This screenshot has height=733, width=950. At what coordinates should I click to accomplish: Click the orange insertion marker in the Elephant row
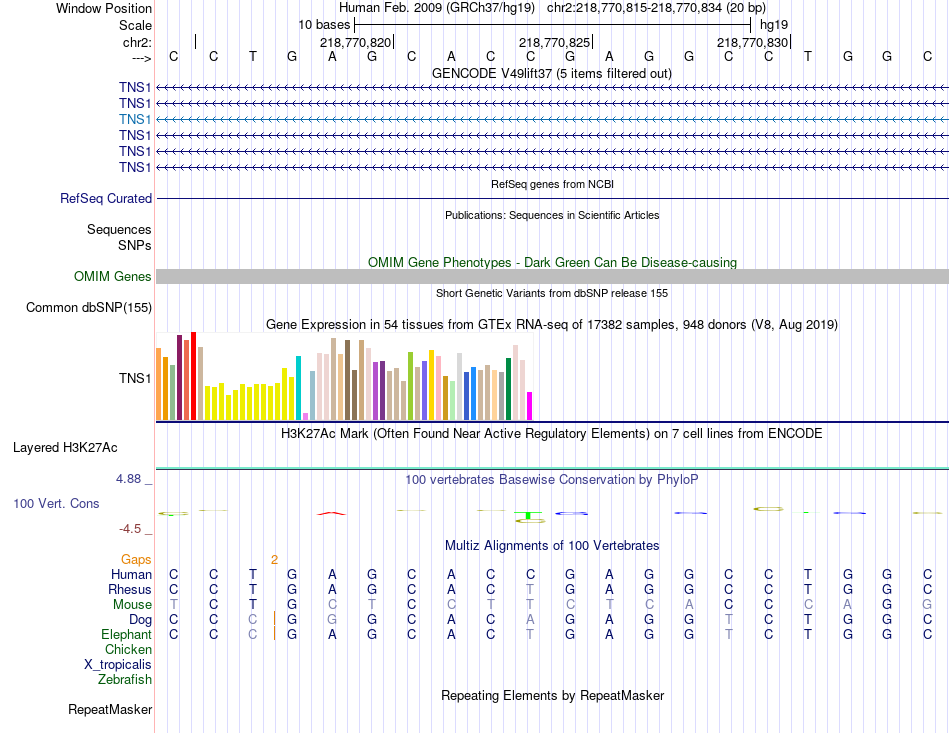(x=274, y=634)
